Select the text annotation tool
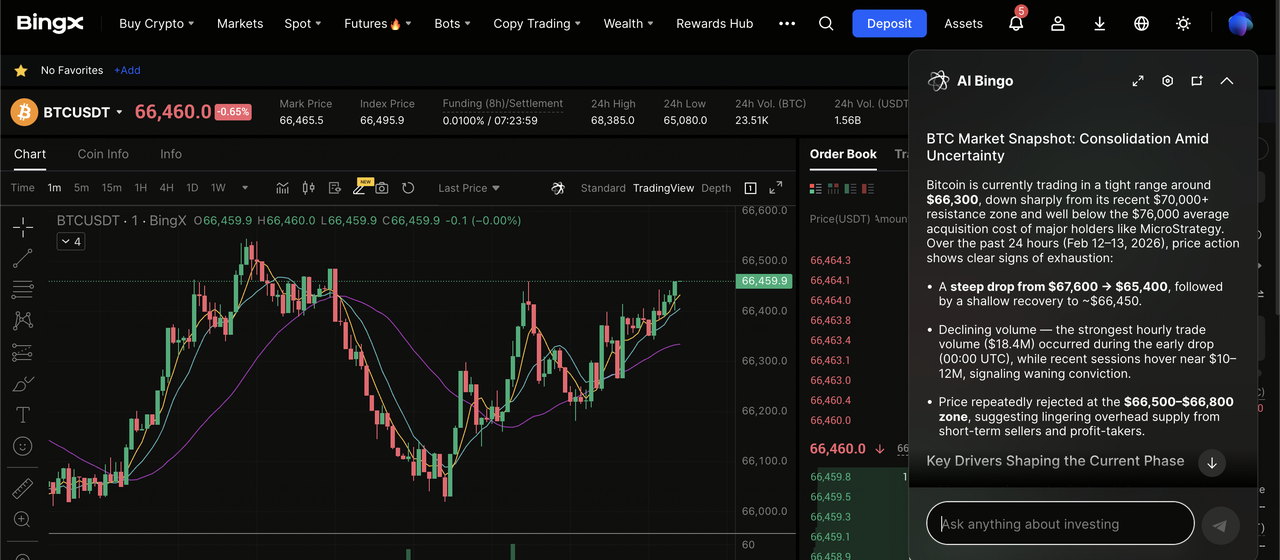The image size is (1280, 560). [22, 415]
